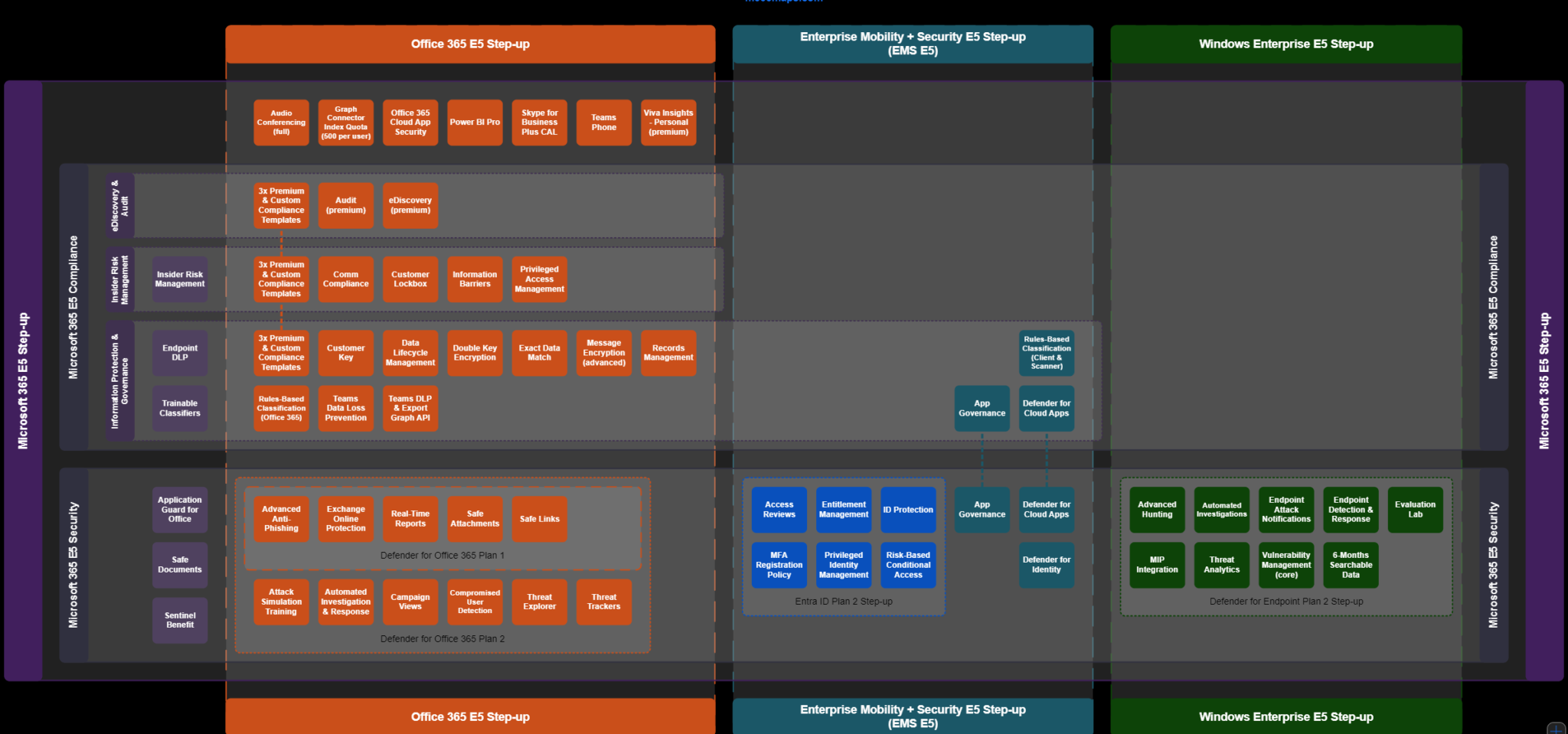Click the ID Protection tile

coord(908,510)
